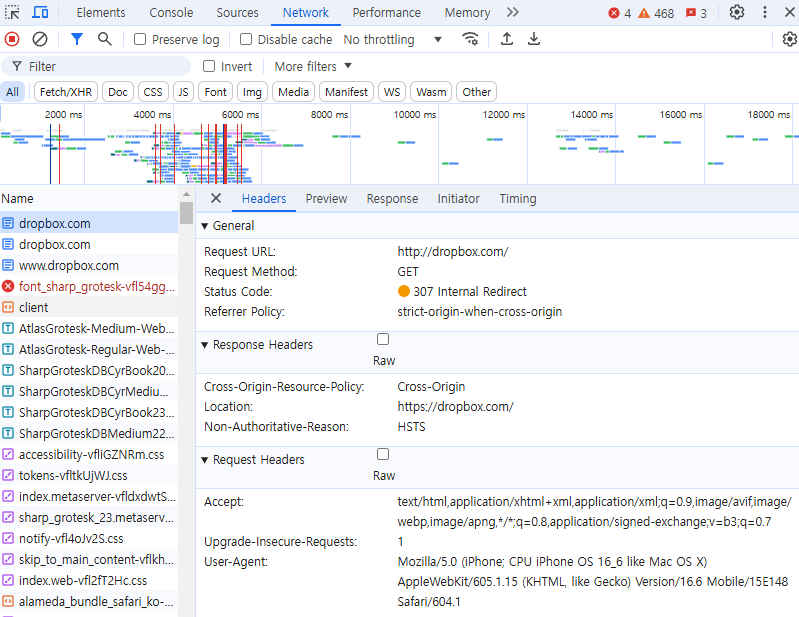Select the client script request row
The image size is (799, 617).
[89, 307]
